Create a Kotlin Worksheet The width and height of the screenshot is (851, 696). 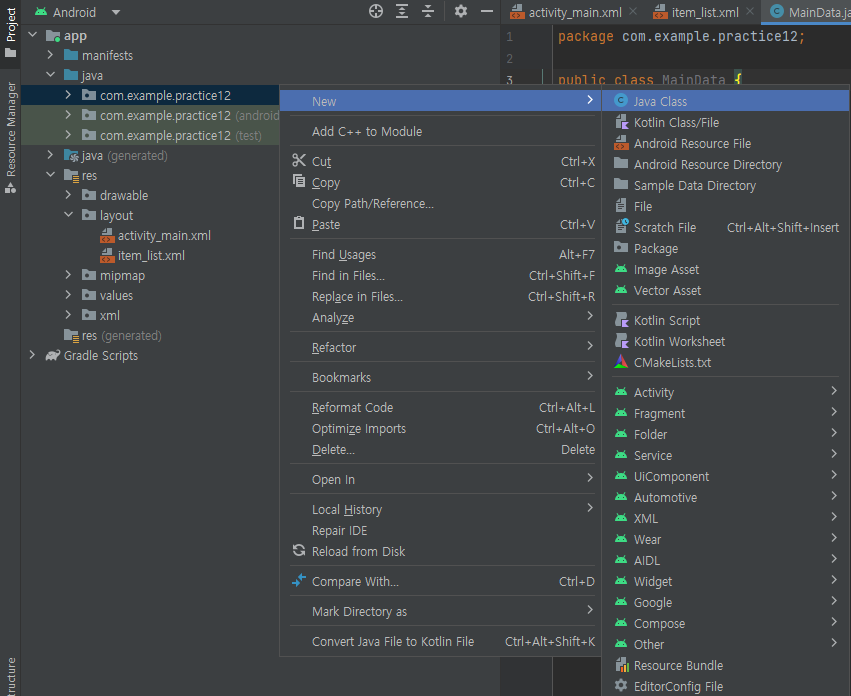click(x=726, y=341)
